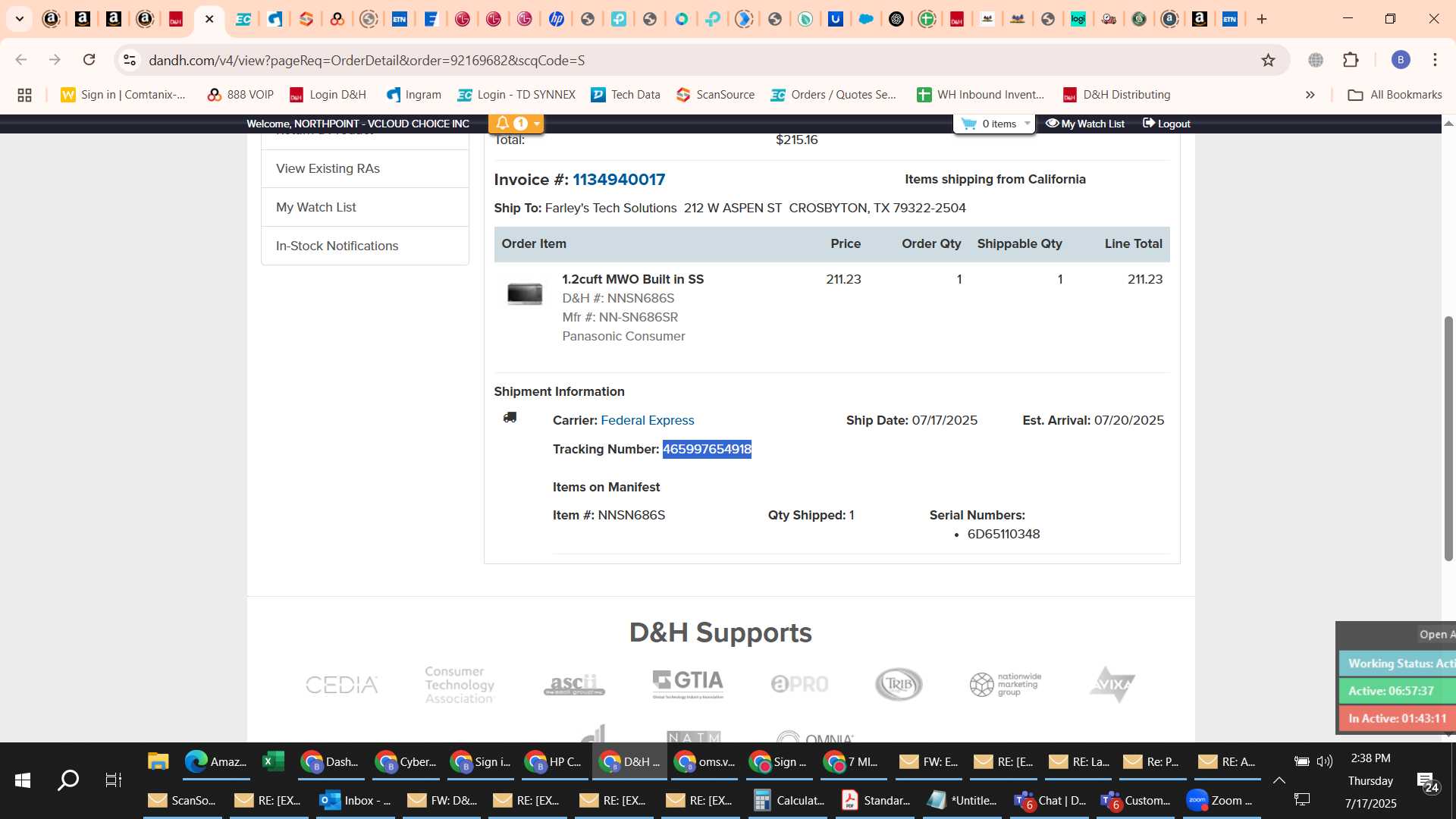Show more bookmarks with the chevron
The height and width of the screenshot is (819, 1456).
pyautogui.click(x=1310, y=95)
